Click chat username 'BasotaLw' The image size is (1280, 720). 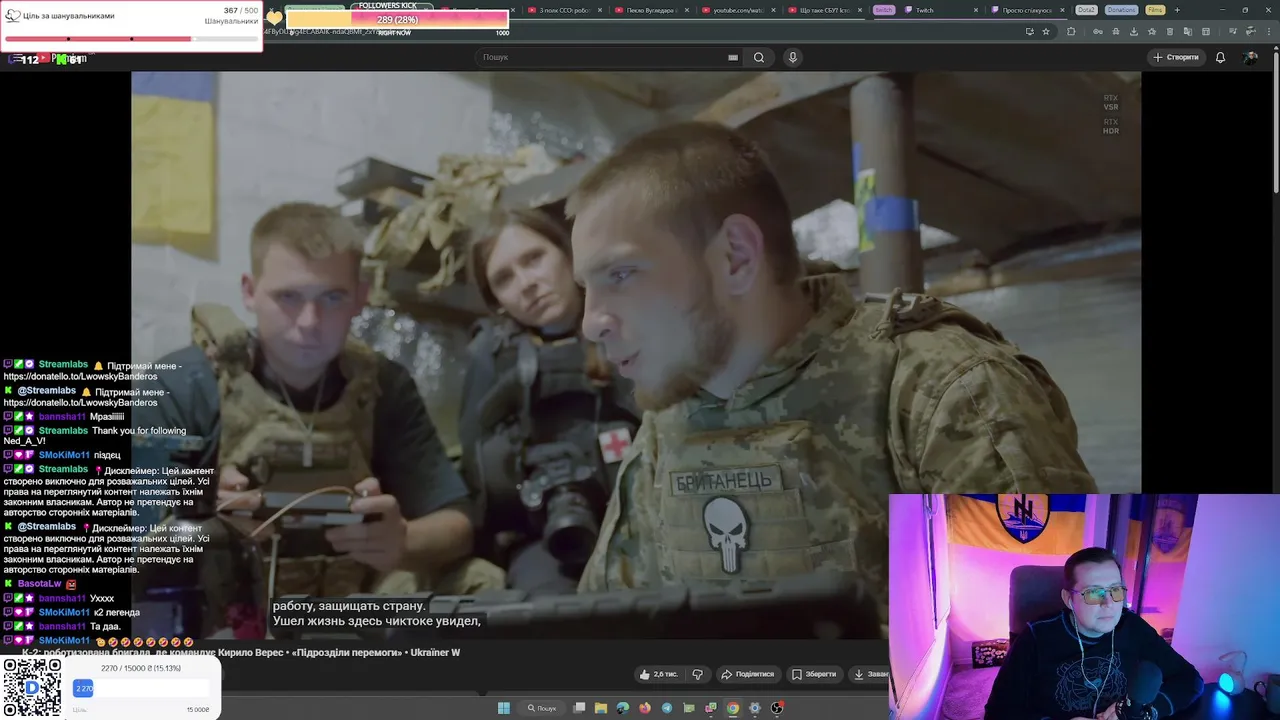pos(40,584)
